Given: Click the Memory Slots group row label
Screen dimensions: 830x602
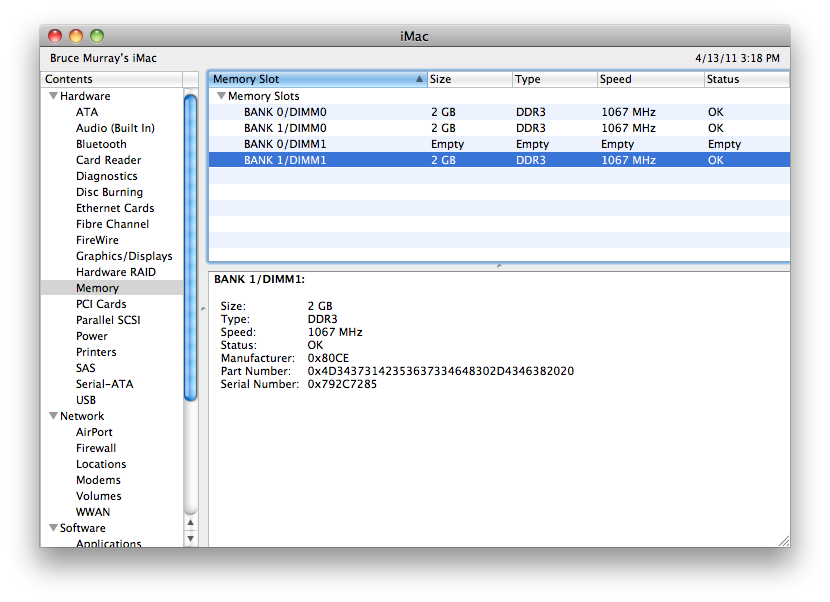Looking at the screenshot, I should (264, 96).
